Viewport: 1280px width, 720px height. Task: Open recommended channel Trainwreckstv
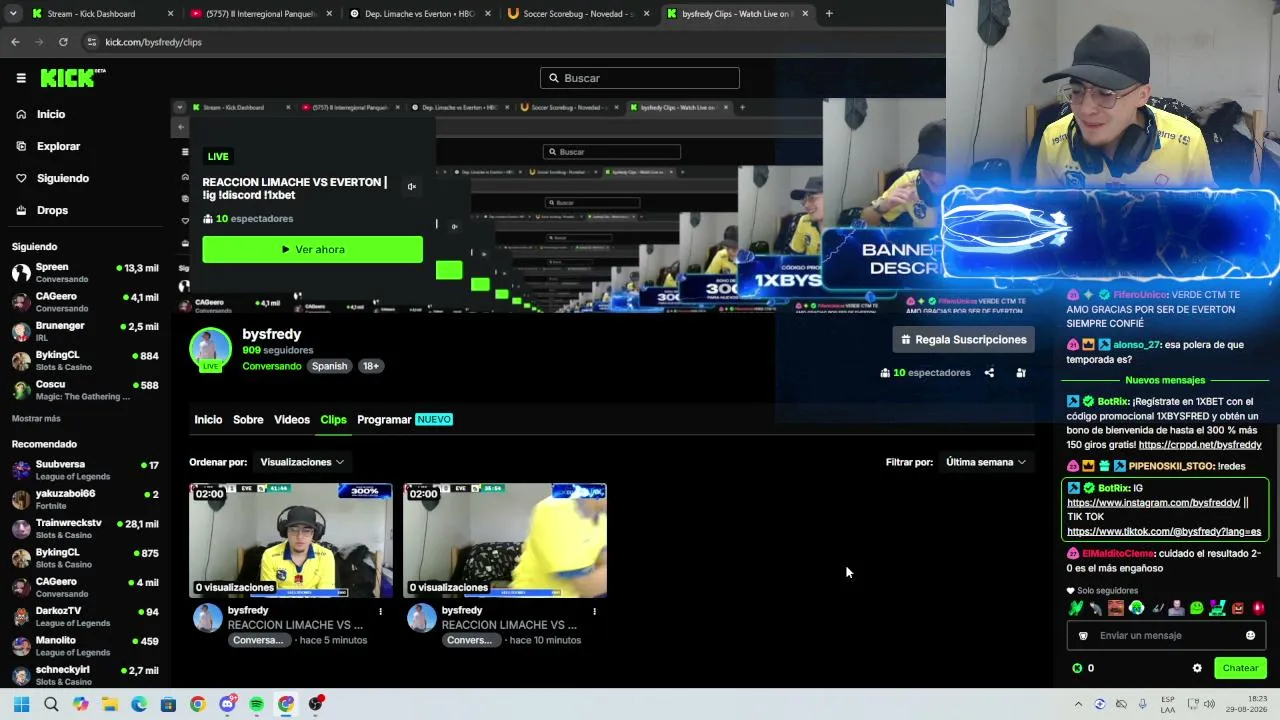[85, 528]
